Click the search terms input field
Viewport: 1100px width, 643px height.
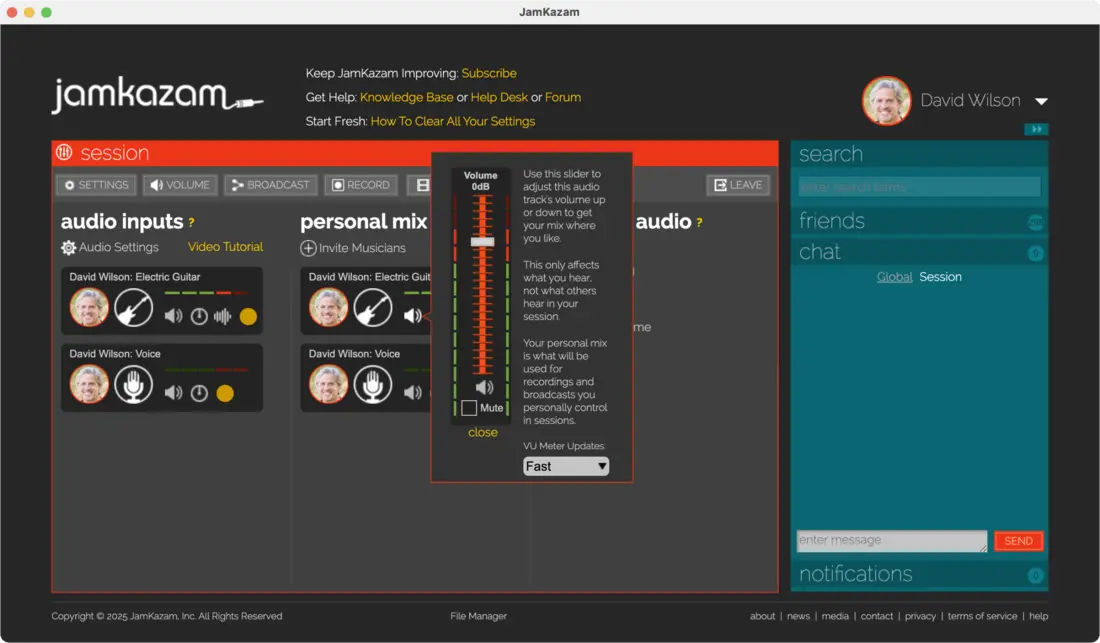[x=919, y=187]
